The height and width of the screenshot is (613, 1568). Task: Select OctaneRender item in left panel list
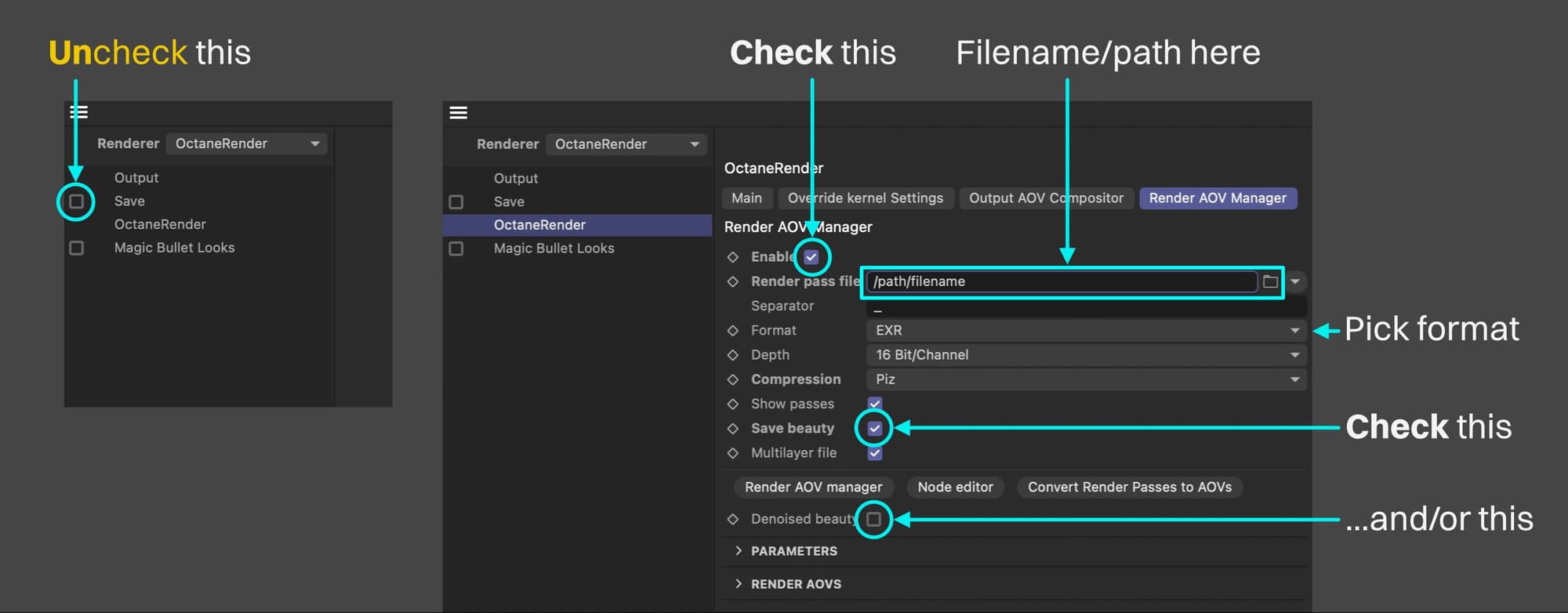coord(160,224)
